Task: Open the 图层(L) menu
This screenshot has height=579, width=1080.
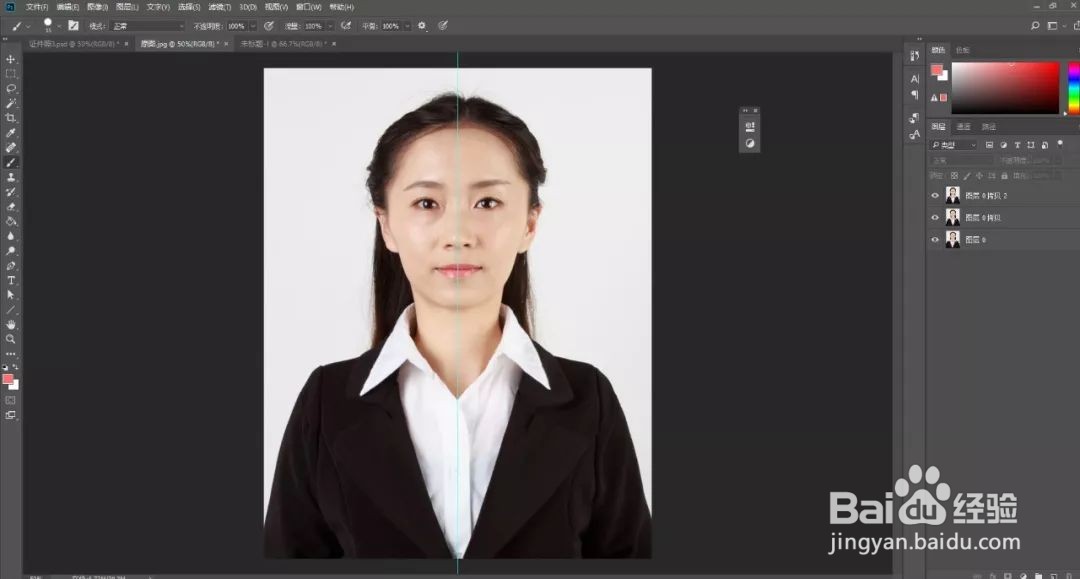Action: click(x=127, y=7)
